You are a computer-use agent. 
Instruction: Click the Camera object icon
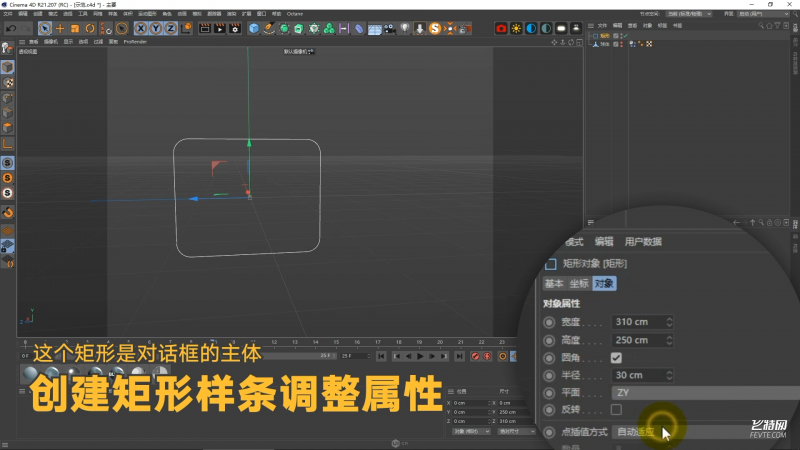coord(390,29)
